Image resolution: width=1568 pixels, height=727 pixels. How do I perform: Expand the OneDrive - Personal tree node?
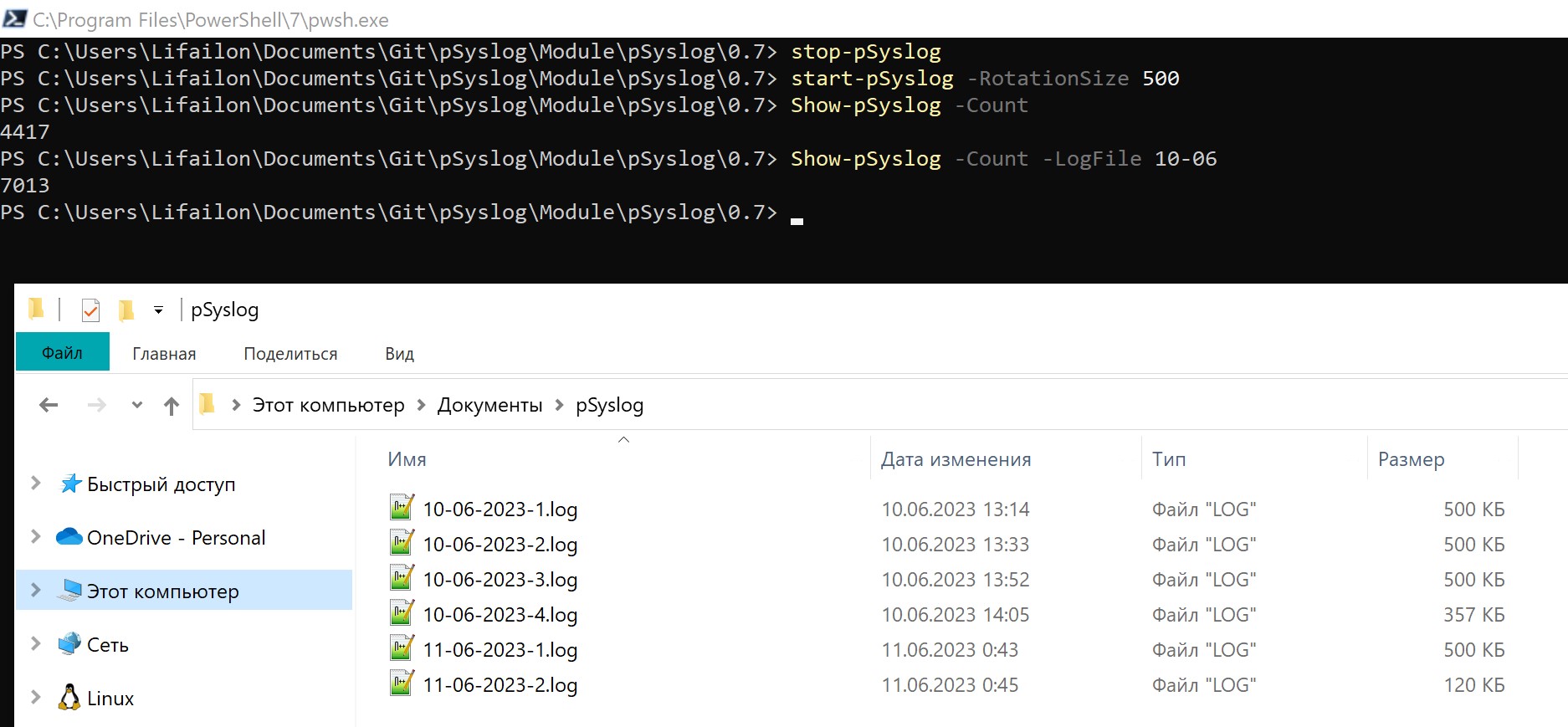coord(35,536)
